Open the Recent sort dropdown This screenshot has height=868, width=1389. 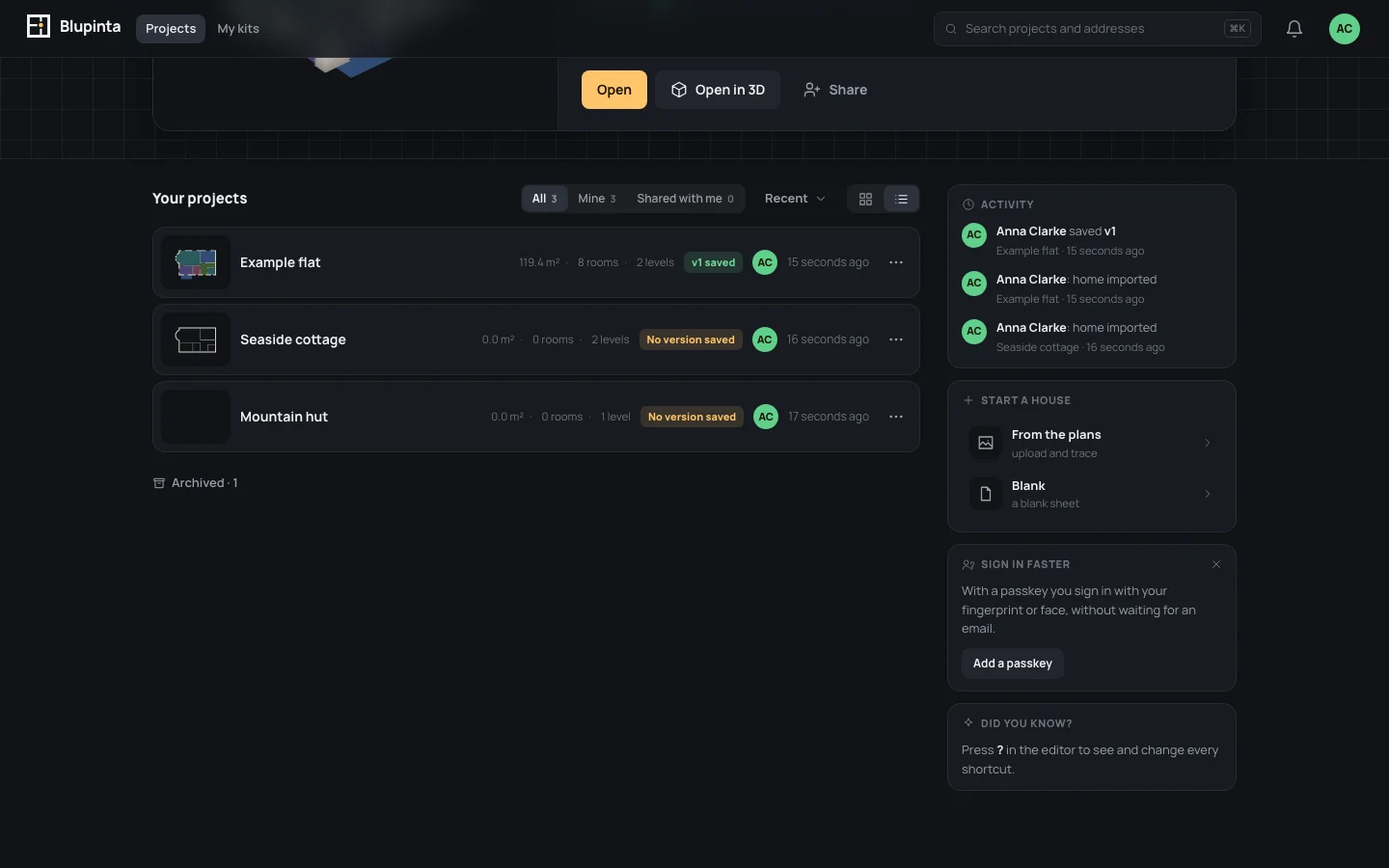pos(795,199)
